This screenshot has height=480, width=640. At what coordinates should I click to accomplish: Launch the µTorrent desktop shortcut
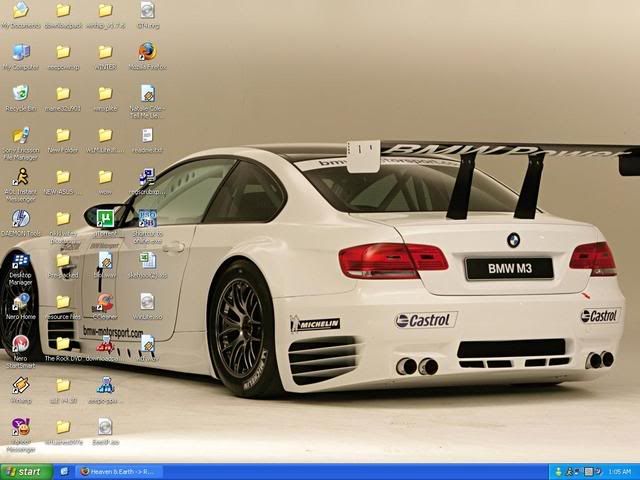point(105,218)
